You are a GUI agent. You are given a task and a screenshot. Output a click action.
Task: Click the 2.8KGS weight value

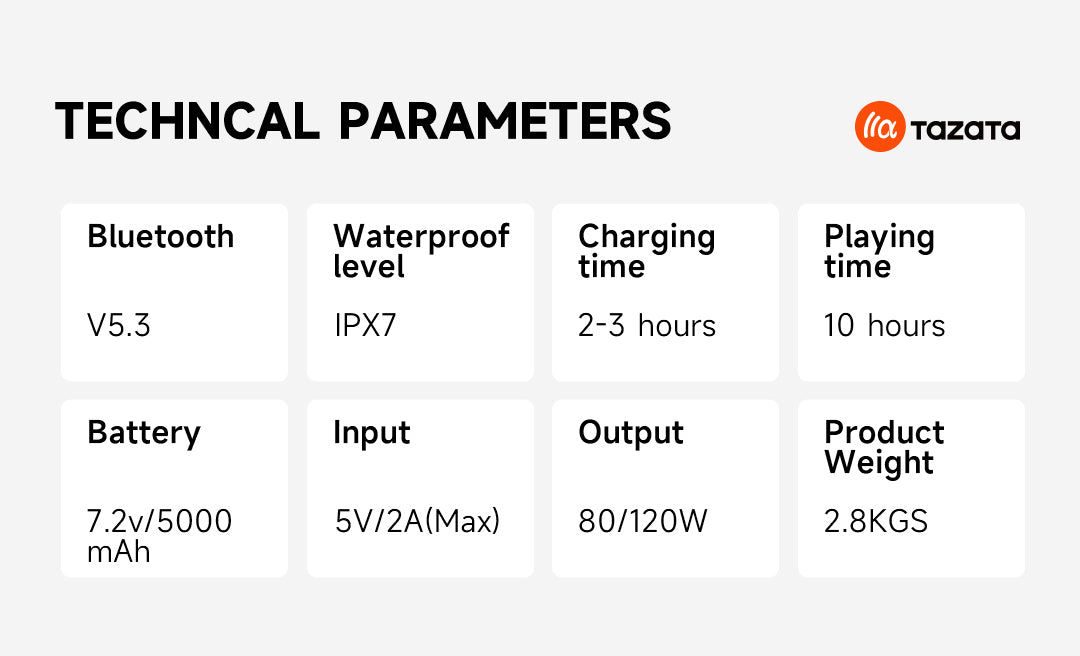coord(876,521)
